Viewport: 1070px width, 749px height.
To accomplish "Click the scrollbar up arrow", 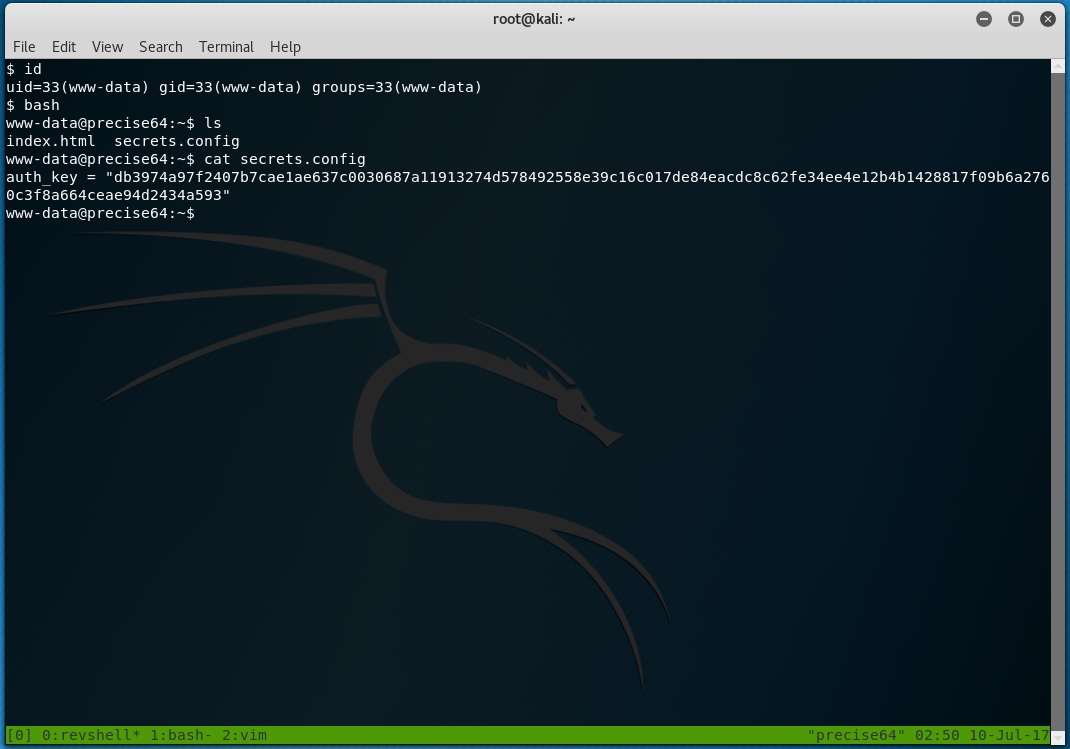I will tap(1058, 67).
